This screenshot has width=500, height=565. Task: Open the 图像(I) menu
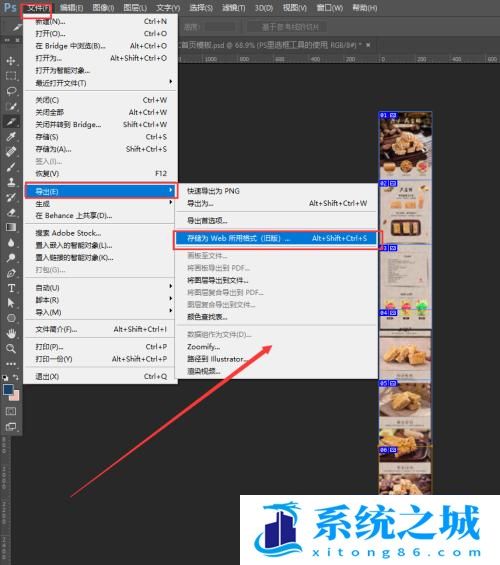coord(103,8)
